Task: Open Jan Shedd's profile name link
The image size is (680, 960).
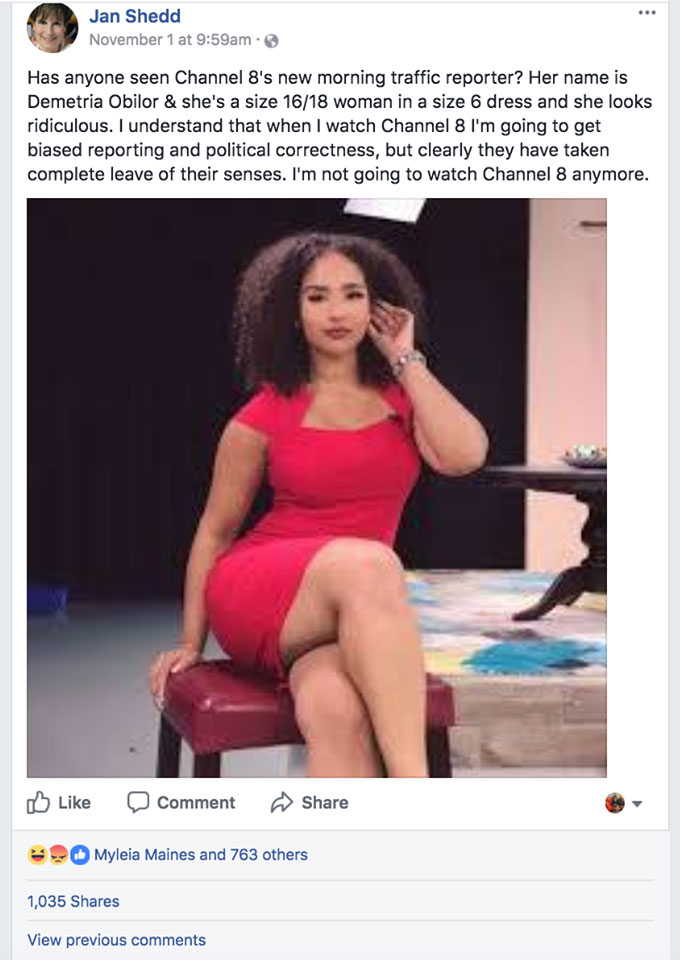Action: [x=135, y=16]
